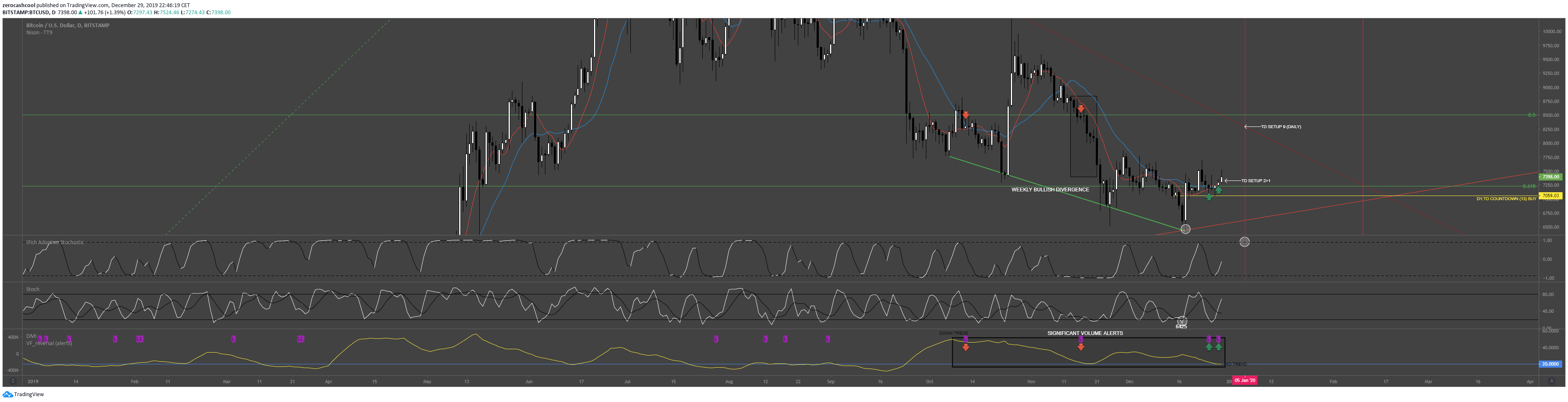
Task: Click the circle marker in the IFish Adaptive Stochastic pane
Action: point(1245,242)
